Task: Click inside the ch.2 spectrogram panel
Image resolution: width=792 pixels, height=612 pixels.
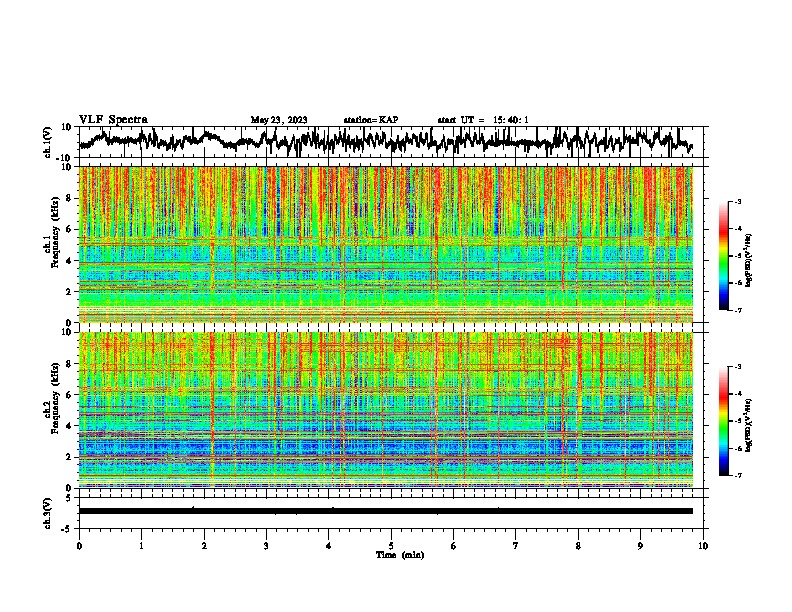Action: [386, 410]
